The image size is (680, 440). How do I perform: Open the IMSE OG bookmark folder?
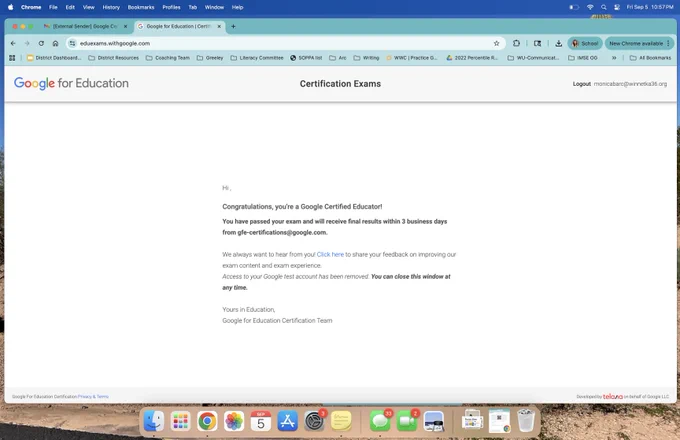(x=583, y=58)
